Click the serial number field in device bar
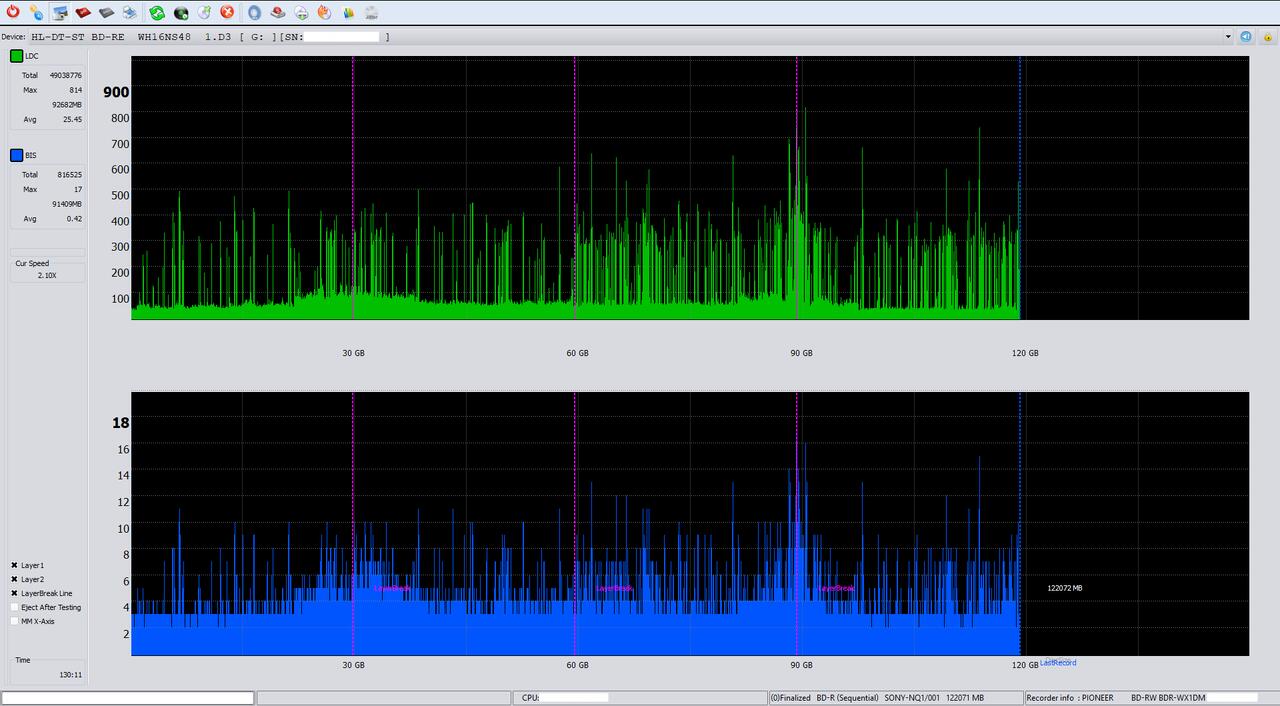This screenshot has height=706, width=1280. click(342, 36)
